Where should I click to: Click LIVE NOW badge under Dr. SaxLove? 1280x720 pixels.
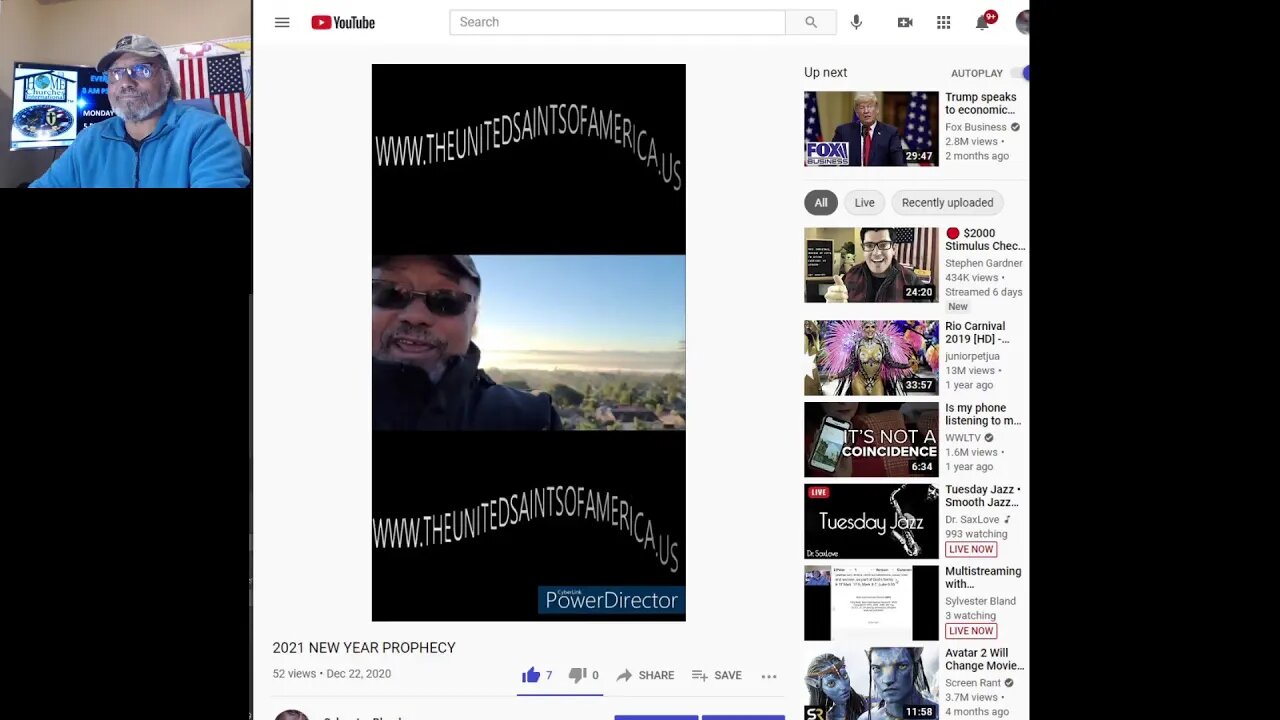coord(971,549)
